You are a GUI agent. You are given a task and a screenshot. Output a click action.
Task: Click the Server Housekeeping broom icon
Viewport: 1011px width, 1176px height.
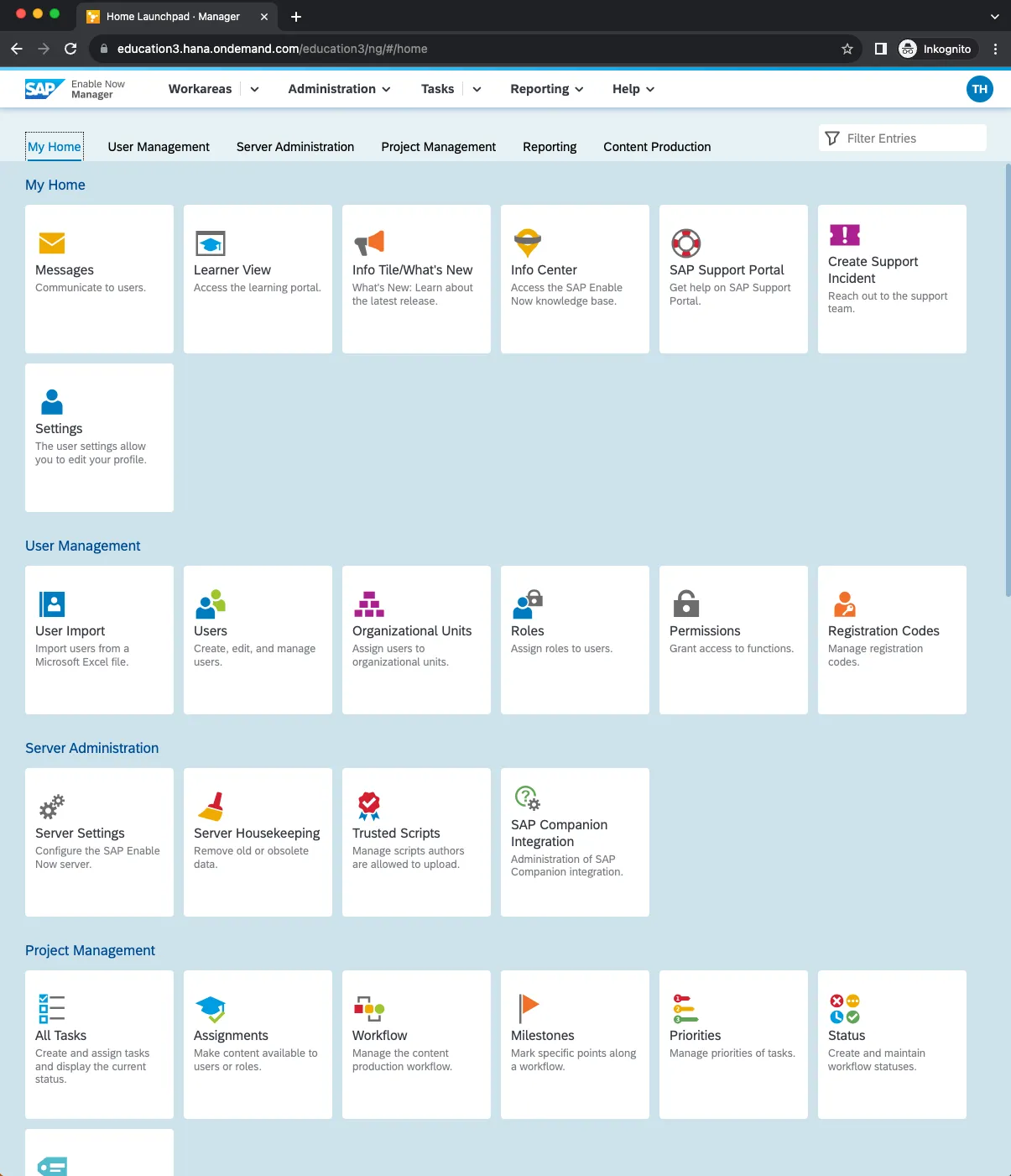[211, 807]
